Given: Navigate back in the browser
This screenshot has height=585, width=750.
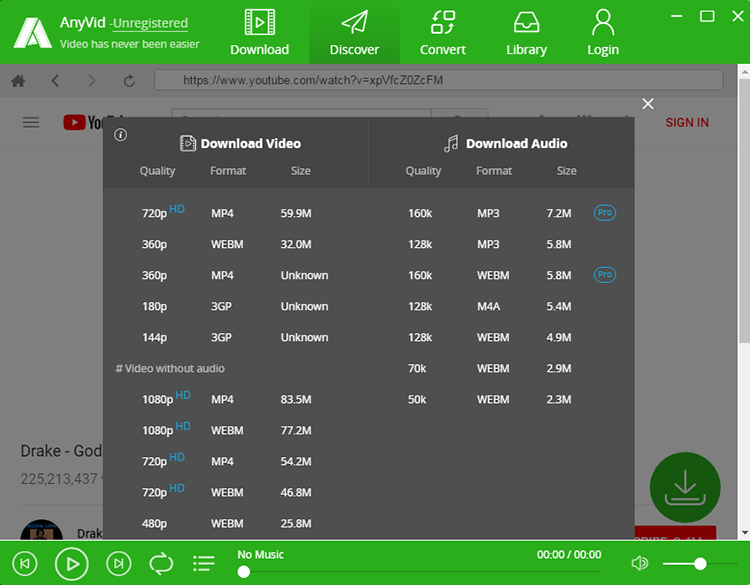Looking at the screenshot, I should (x=55, y=80).
